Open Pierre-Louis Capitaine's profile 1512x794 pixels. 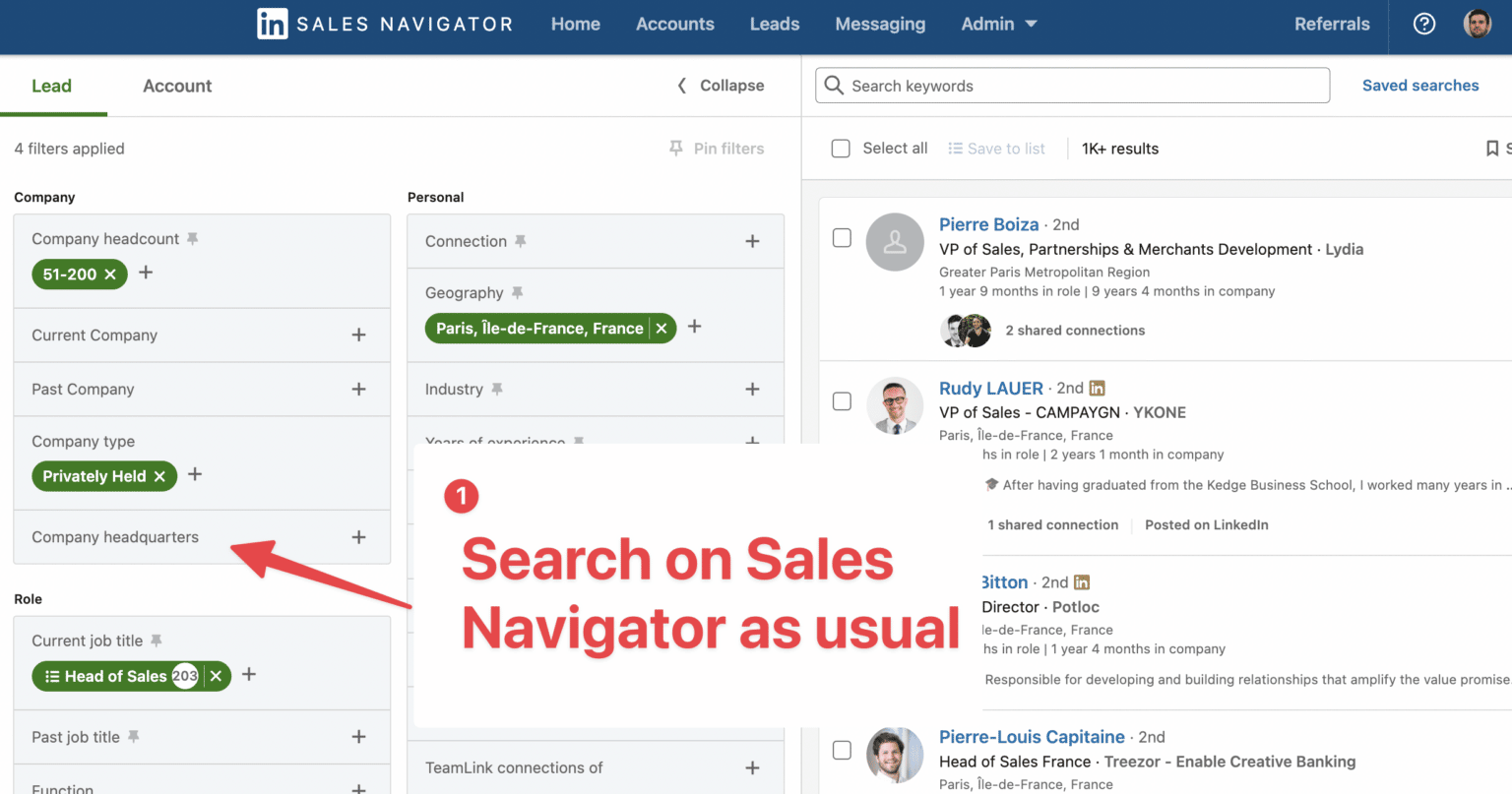pyautogui.click(x=1032, y=736)
